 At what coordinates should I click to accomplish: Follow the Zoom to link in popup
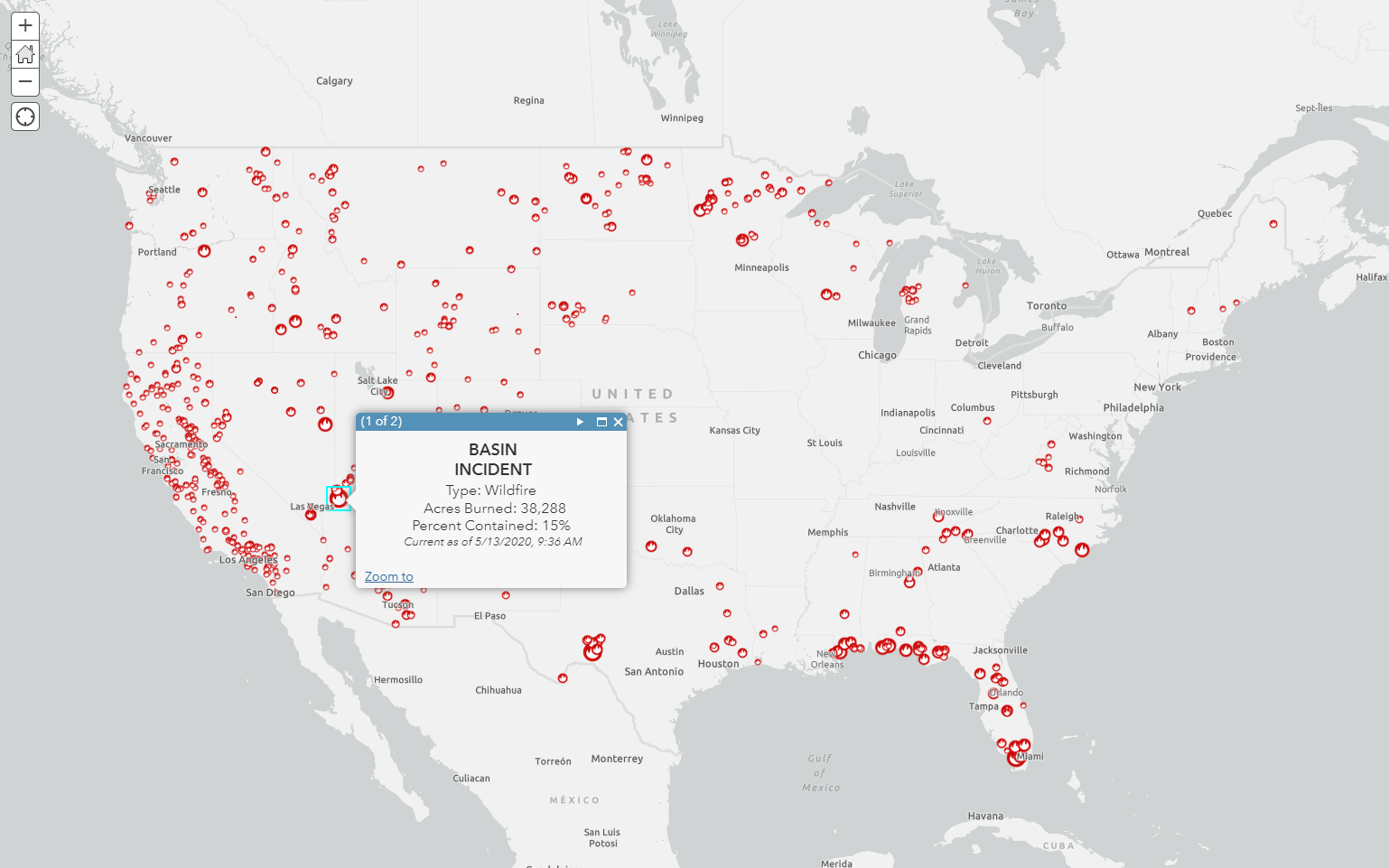point(388,576)
